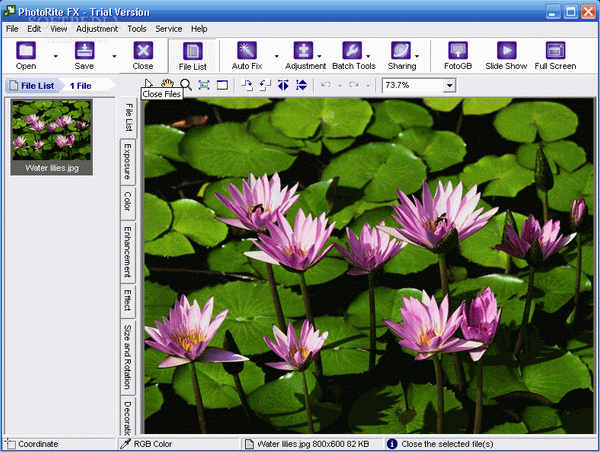The height and width of the screenshot is (452, 600).
Task: Click the Close toolbar button
Action: pyautogui.click(x=143, y=55)
